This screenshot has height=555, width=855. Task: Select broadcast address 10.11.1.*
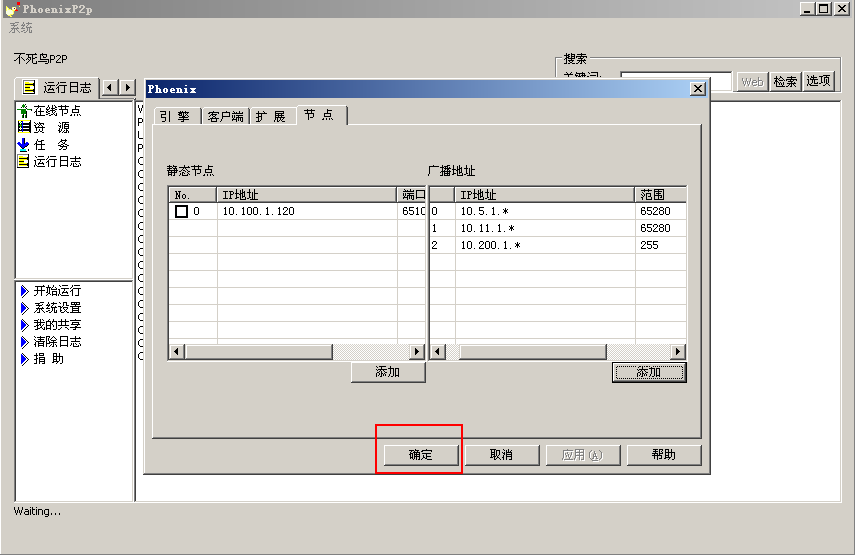tap(487, 228)
